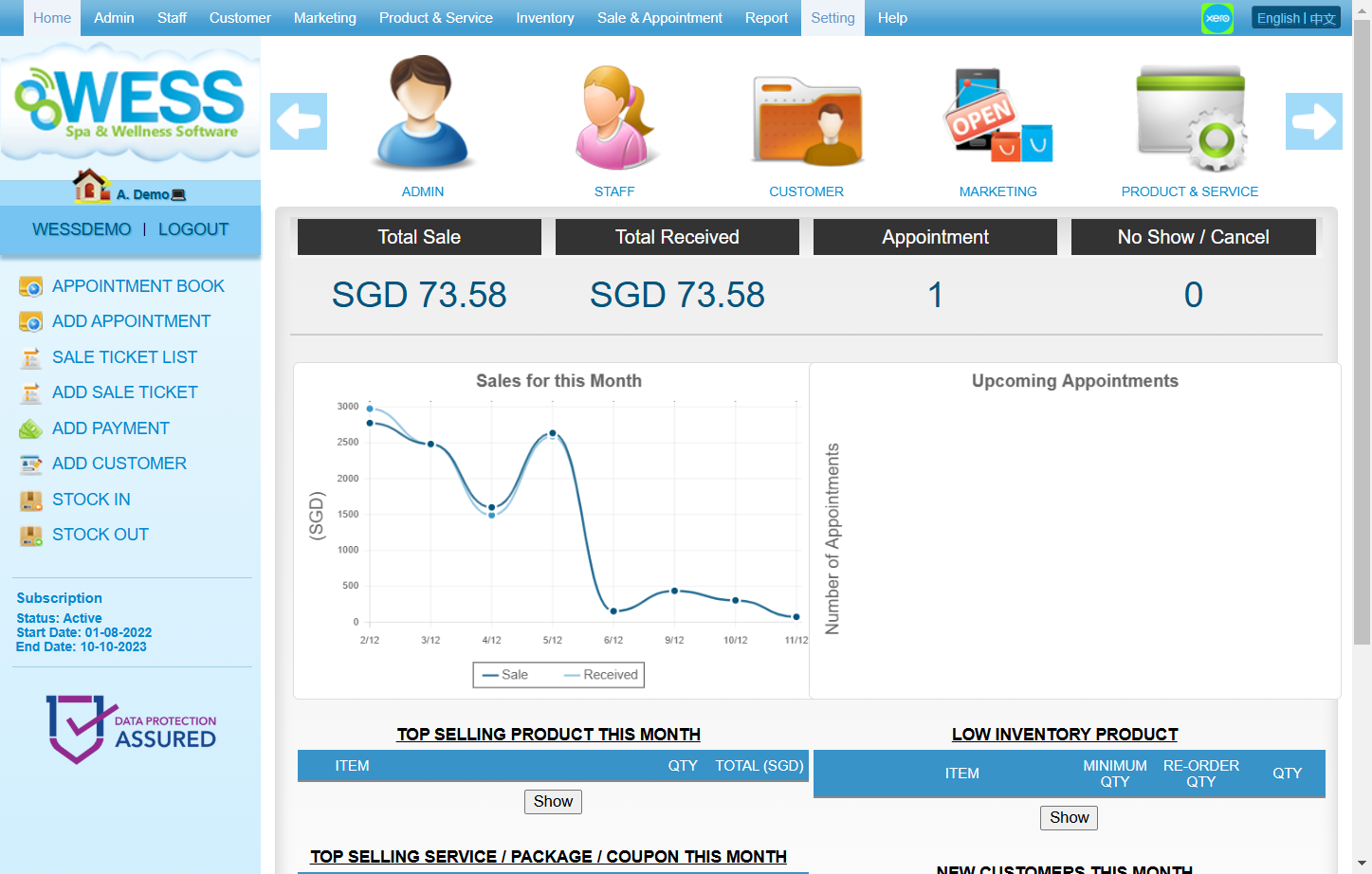This screenshot has width=1372, height=874.
Task: Open the Product & Service menu
Action: click(x=436, y=18)
